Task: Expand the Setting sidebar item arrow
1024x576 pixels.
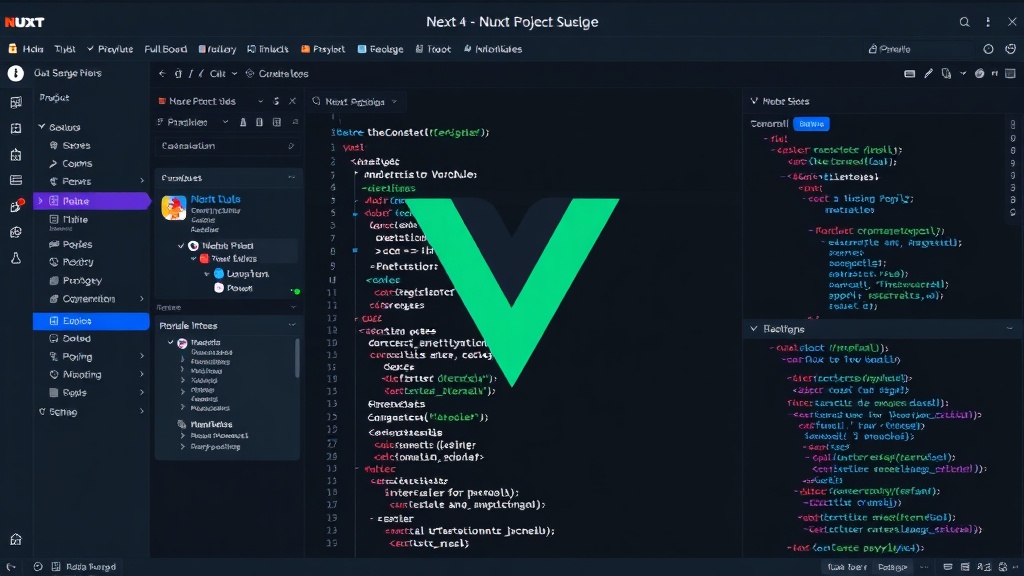Action: pos(142,411)
